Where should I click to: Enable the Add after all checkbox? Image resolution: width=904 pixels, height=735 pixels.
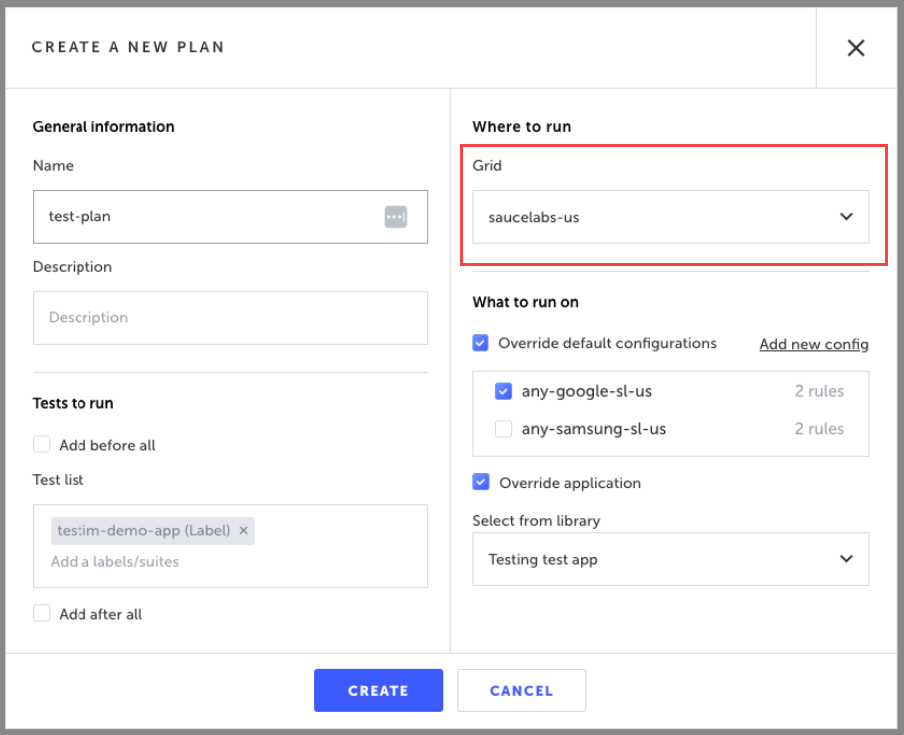click(x=42, y=614)
